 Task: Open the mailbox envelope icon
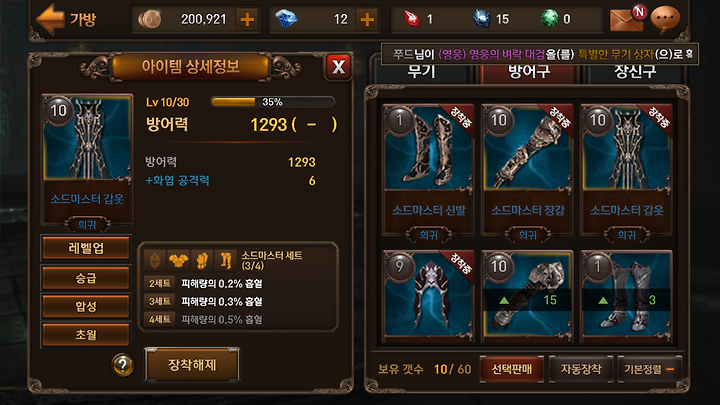click(626, 20)
